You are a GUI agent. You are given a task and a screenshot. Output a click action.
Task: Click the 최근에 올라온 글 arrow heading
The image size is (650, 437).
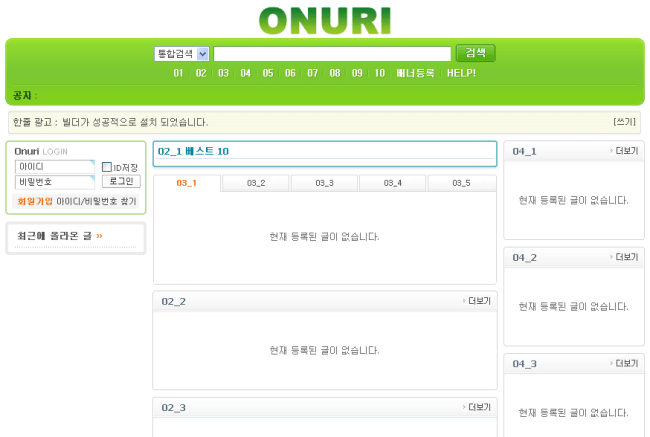click(x=60, y=236)
